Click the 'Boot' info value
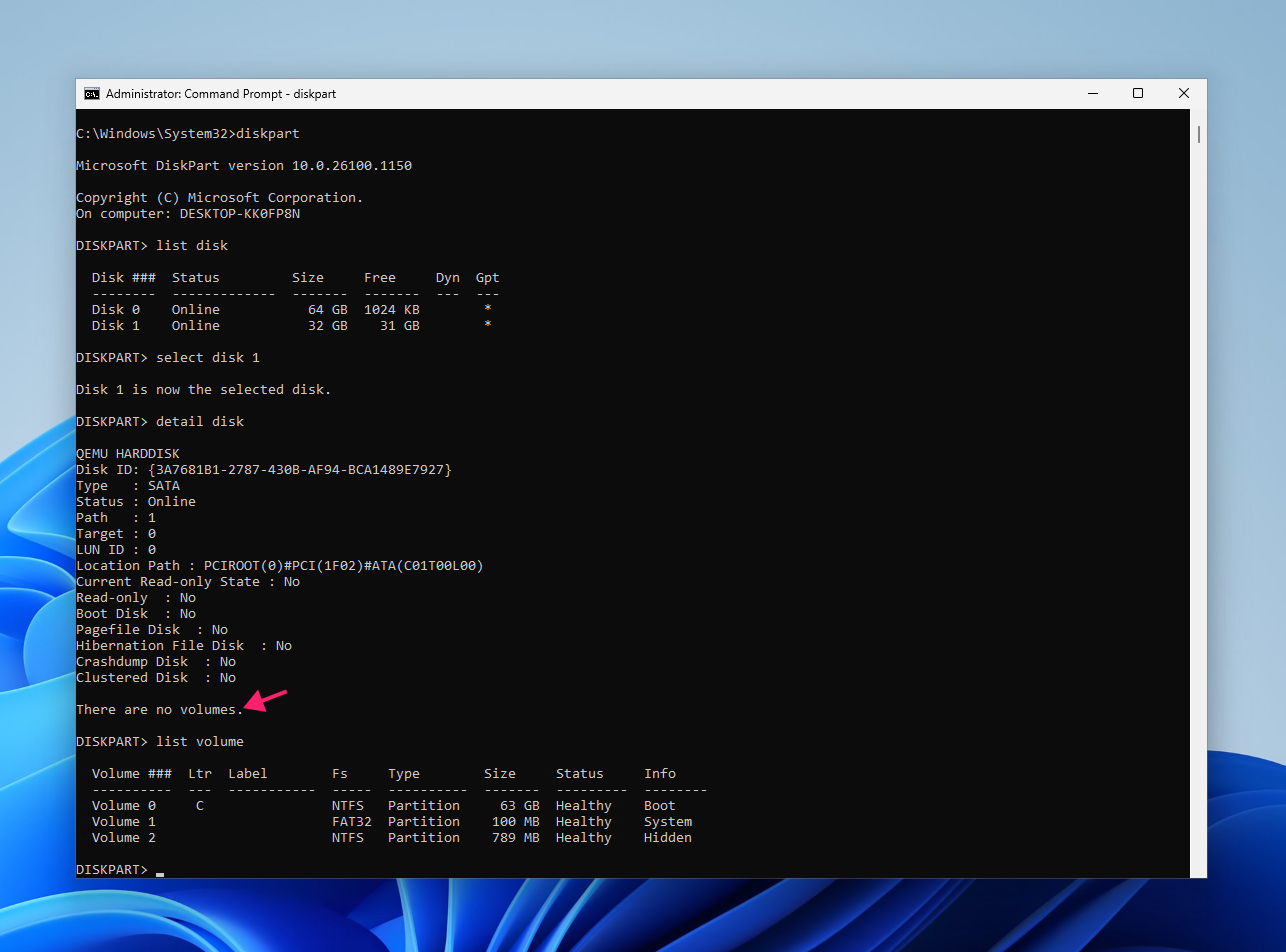The height and width of the screenshot is (952, 1286). pos(660,805)
